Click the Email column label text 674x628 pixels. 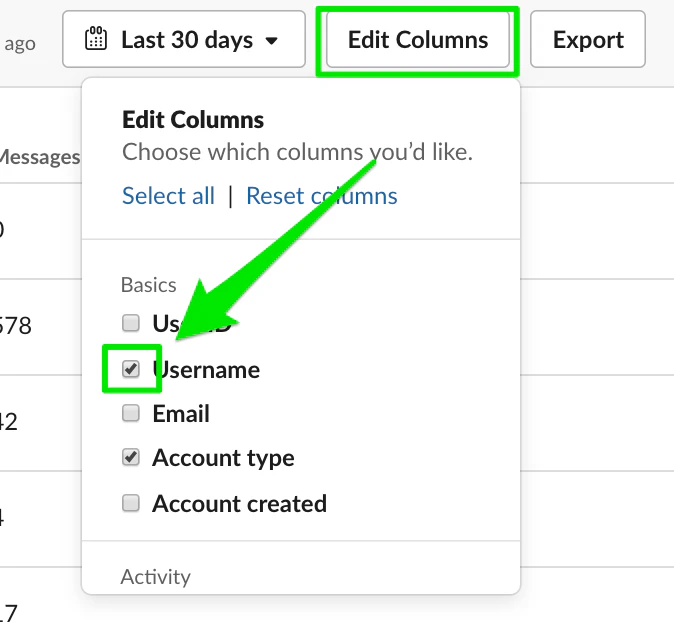181,414
